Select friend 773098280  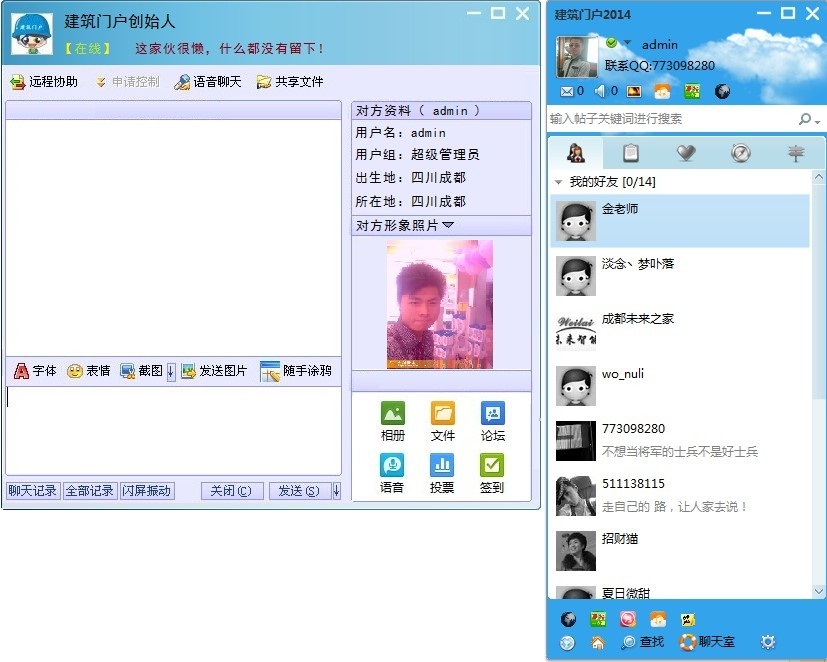[679, 440]
